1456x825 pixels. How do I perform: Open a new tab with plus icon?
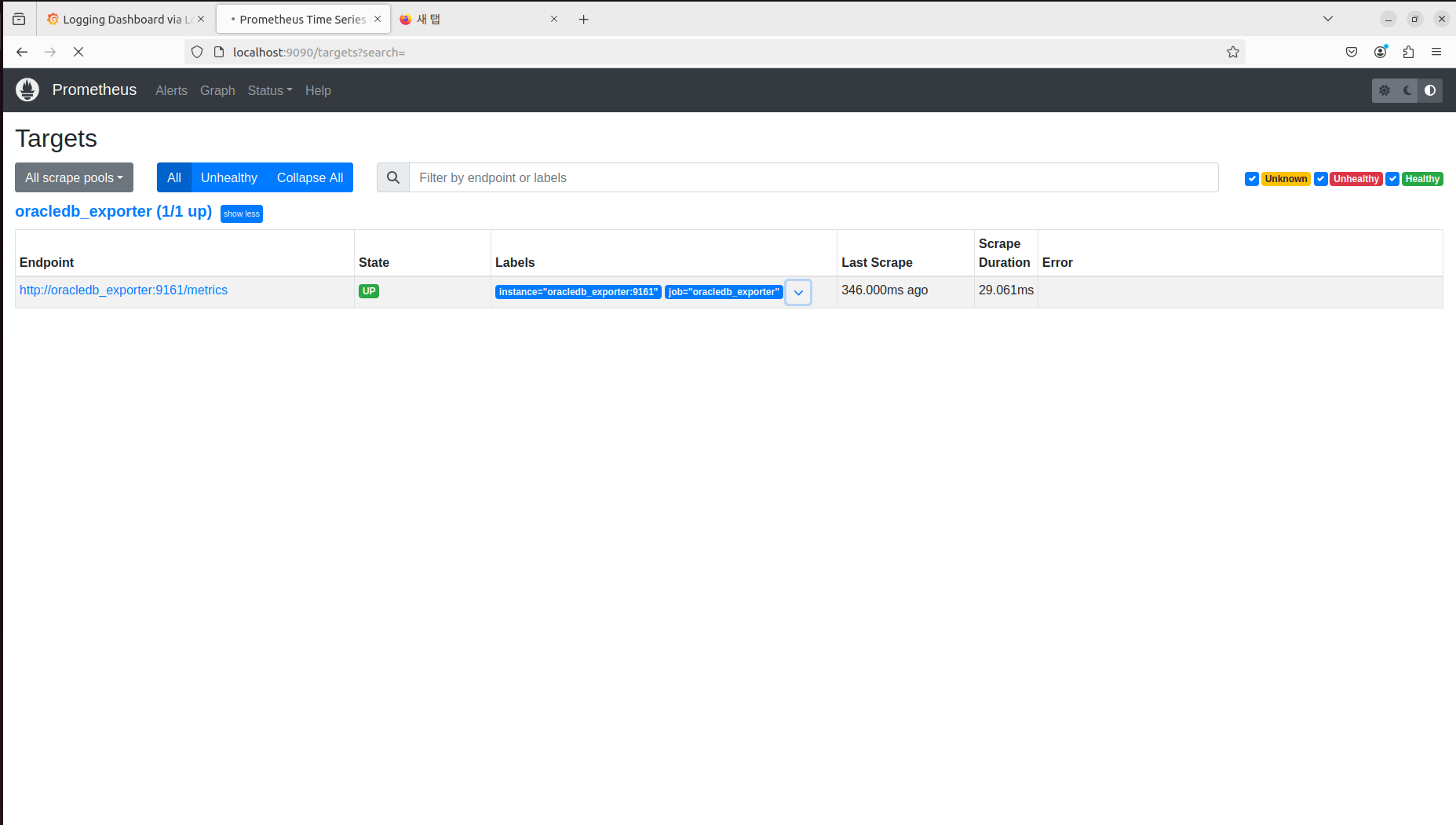tap(583, 20)
